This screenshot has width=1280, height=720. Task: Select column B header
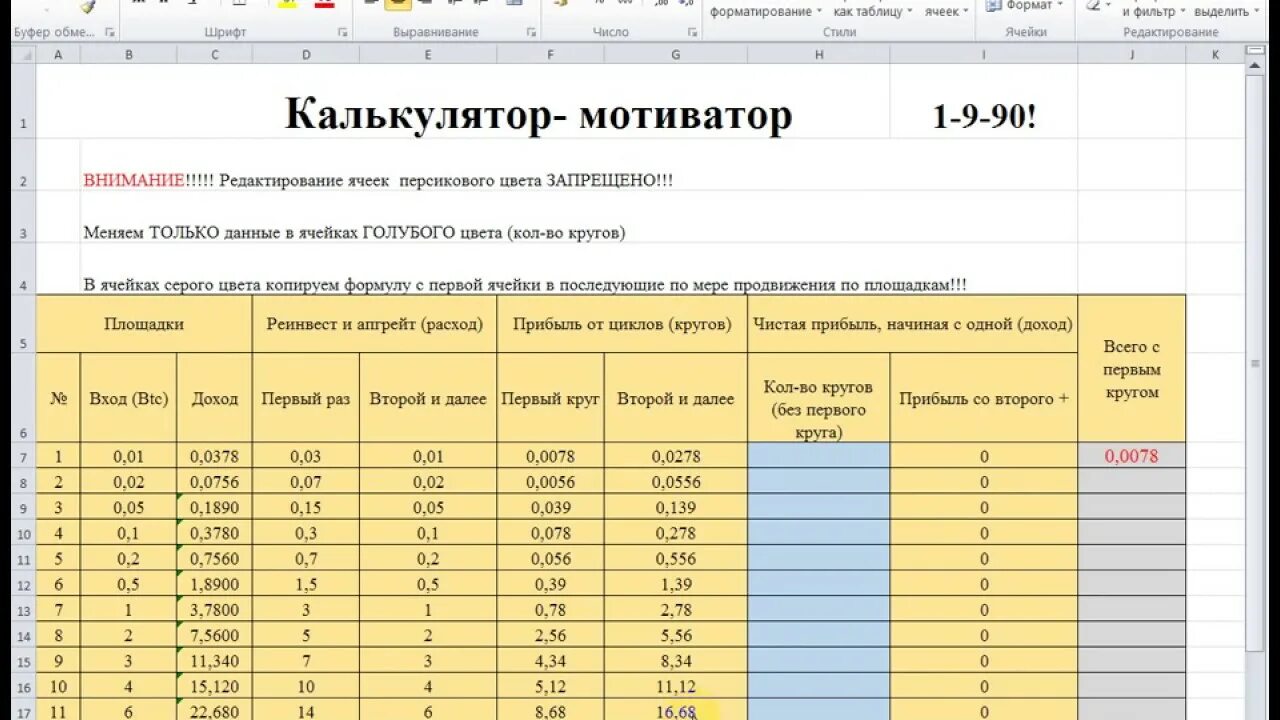click(x=129, y=55)
